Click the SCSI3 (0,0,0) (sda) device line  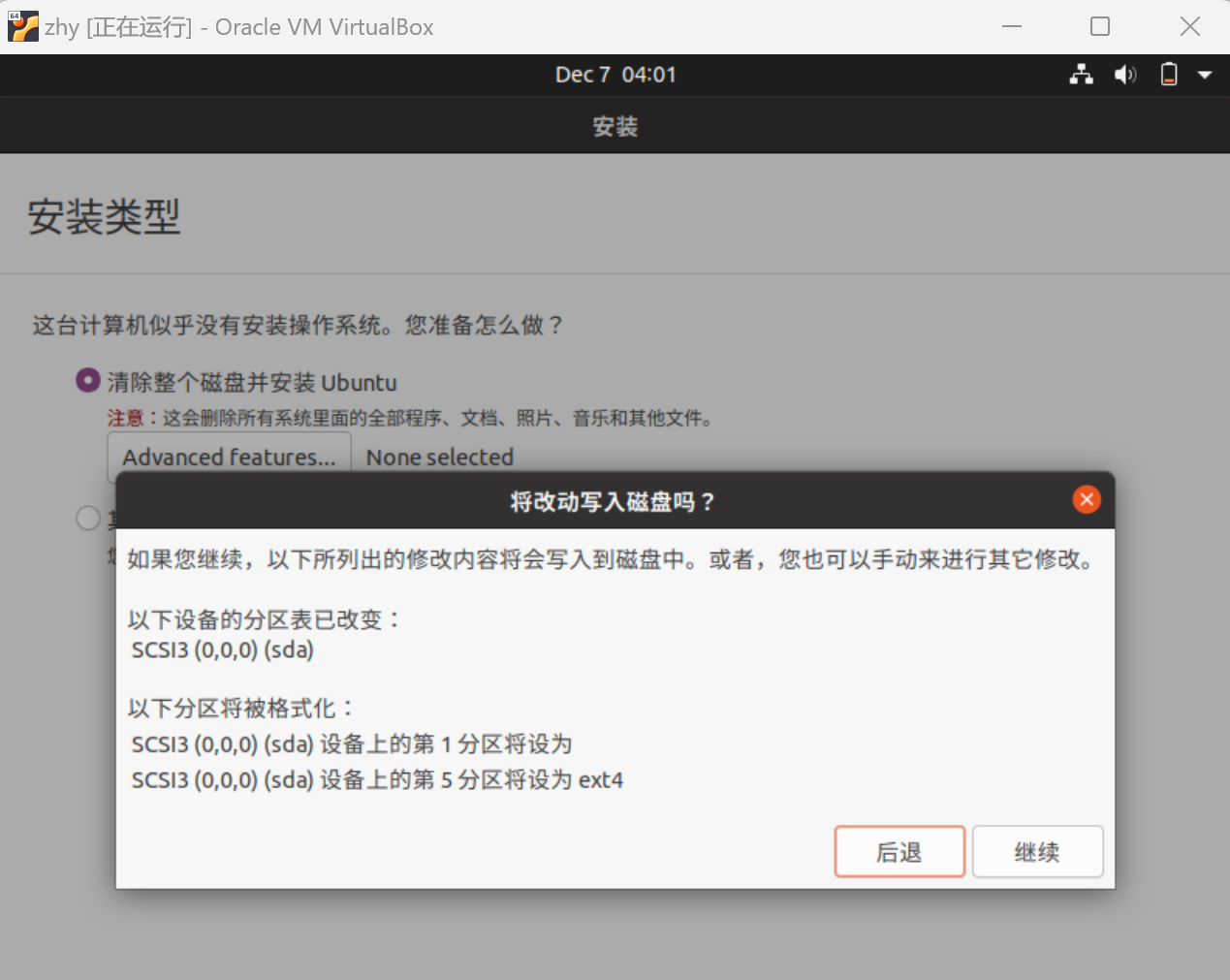tap(223, 649)
